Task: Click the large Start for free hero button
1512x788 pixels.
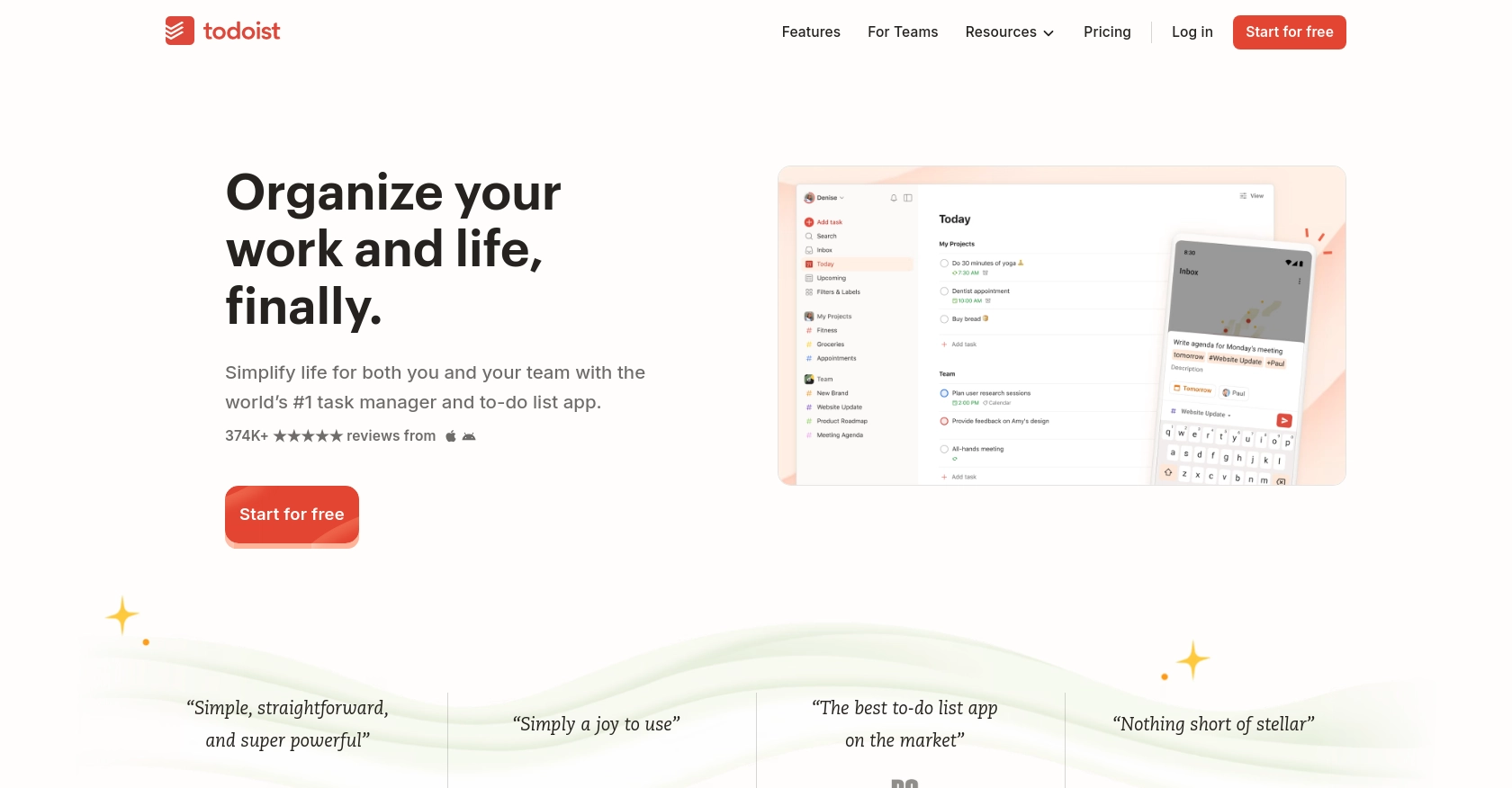Action: pos(292,515)
